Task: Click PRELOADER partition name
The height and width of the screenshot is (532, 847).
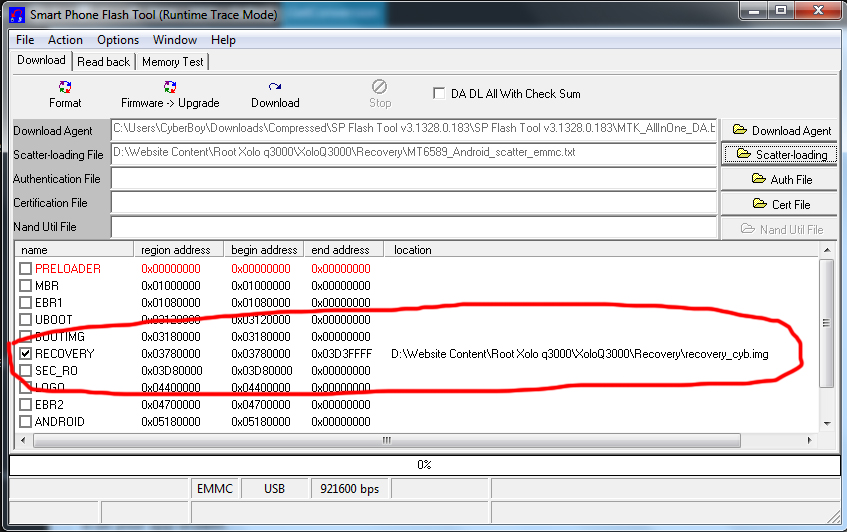Action: (x=68, y=268)
